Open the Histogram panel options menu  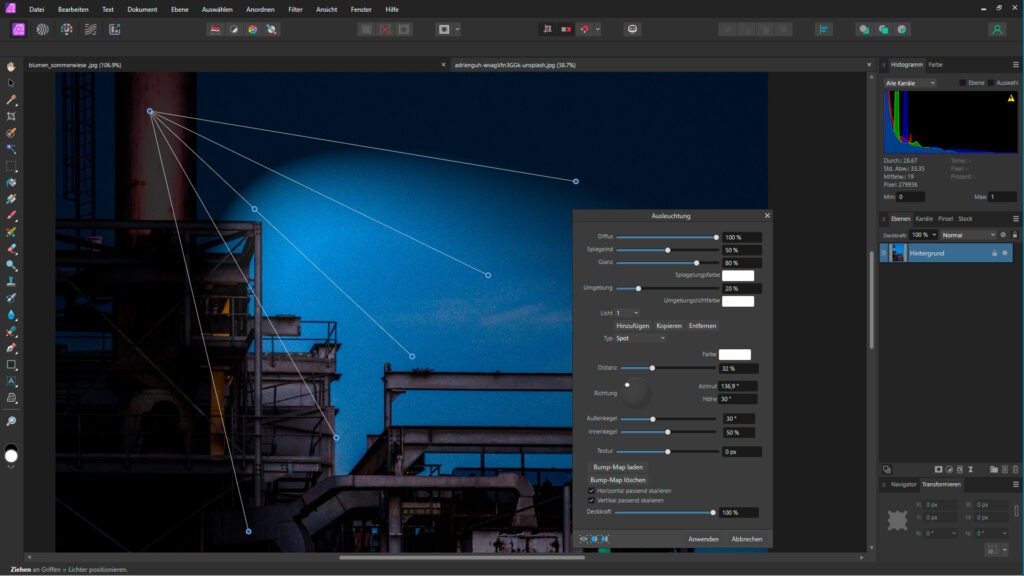point(1016,65)
